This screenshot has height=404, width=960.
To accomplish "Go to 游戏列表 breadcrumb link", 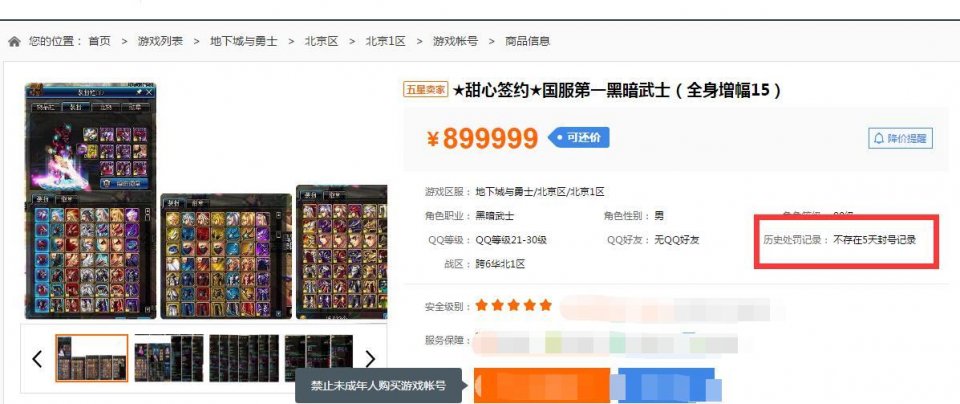I will pos(160,42).
